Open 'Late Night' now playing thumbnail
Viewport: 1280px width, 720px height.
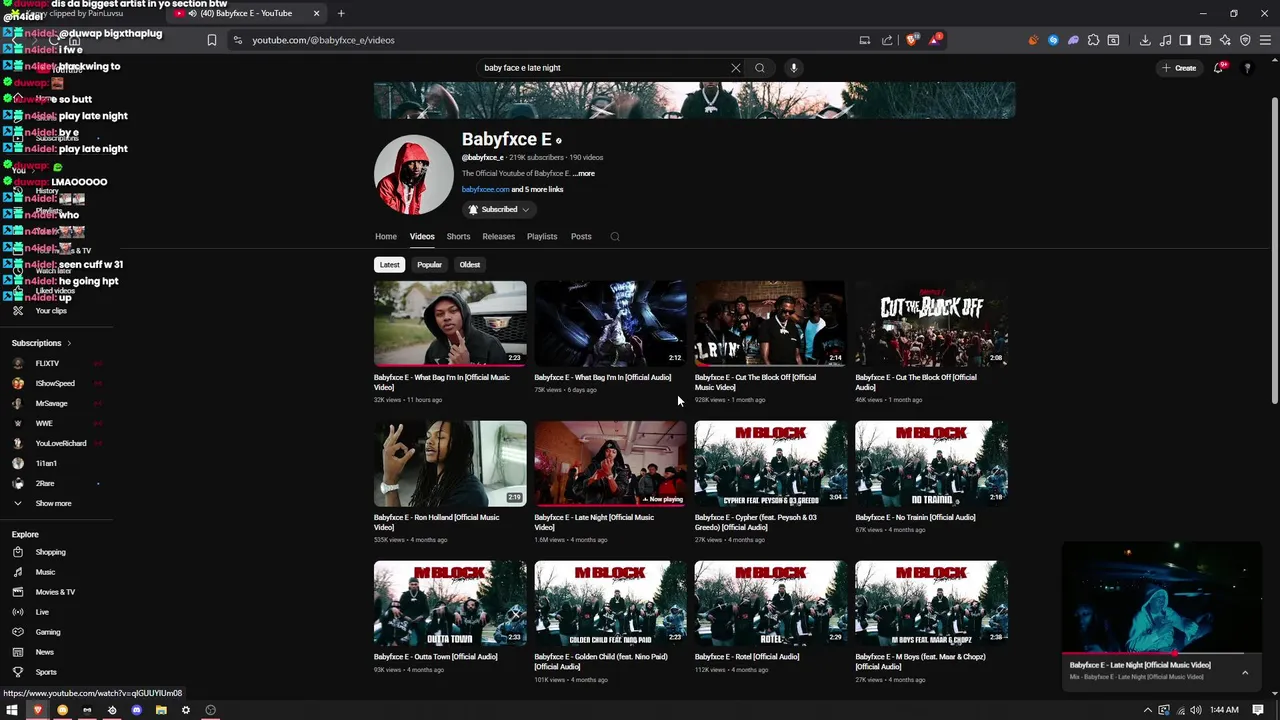click(x=610, y=463)
